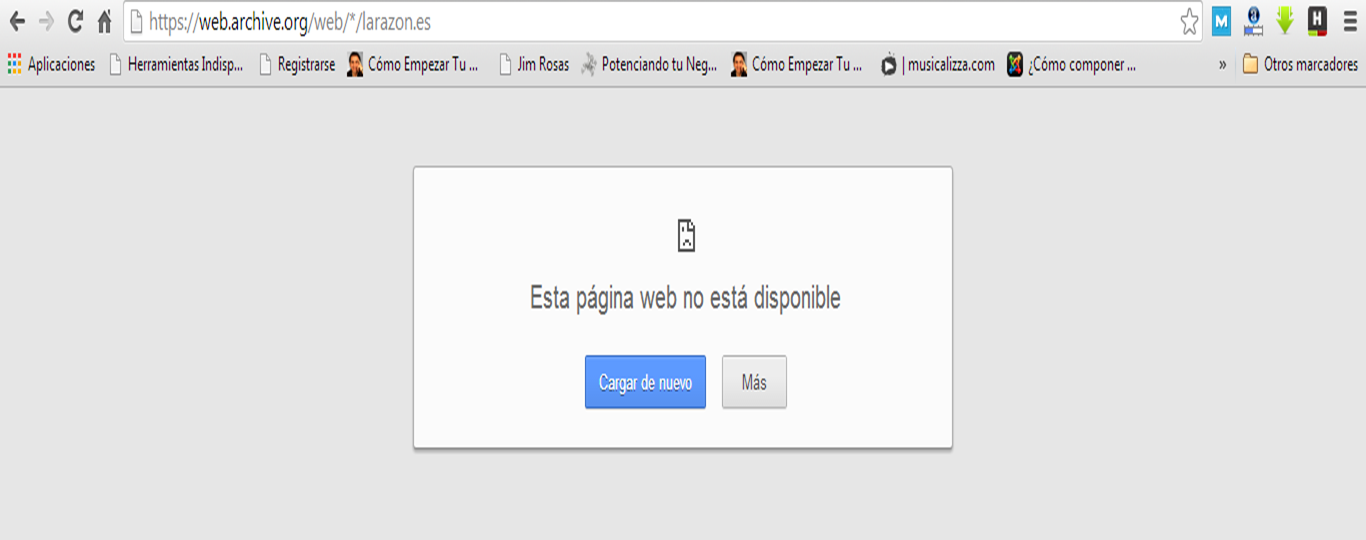Viewport: 1366px width, 540px height.
Task: Click the blue Cargar de nuevo button
Action: pyautogui.click(x=645, y=382)
